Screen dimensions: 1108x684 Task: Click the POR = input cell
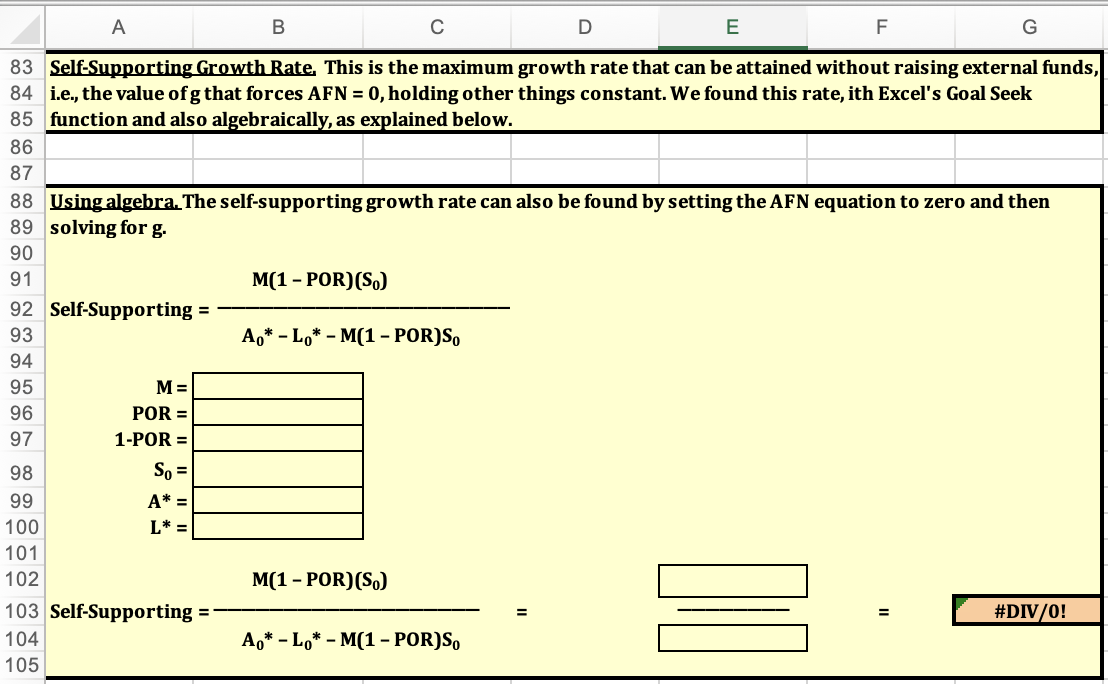coord(278,413)
